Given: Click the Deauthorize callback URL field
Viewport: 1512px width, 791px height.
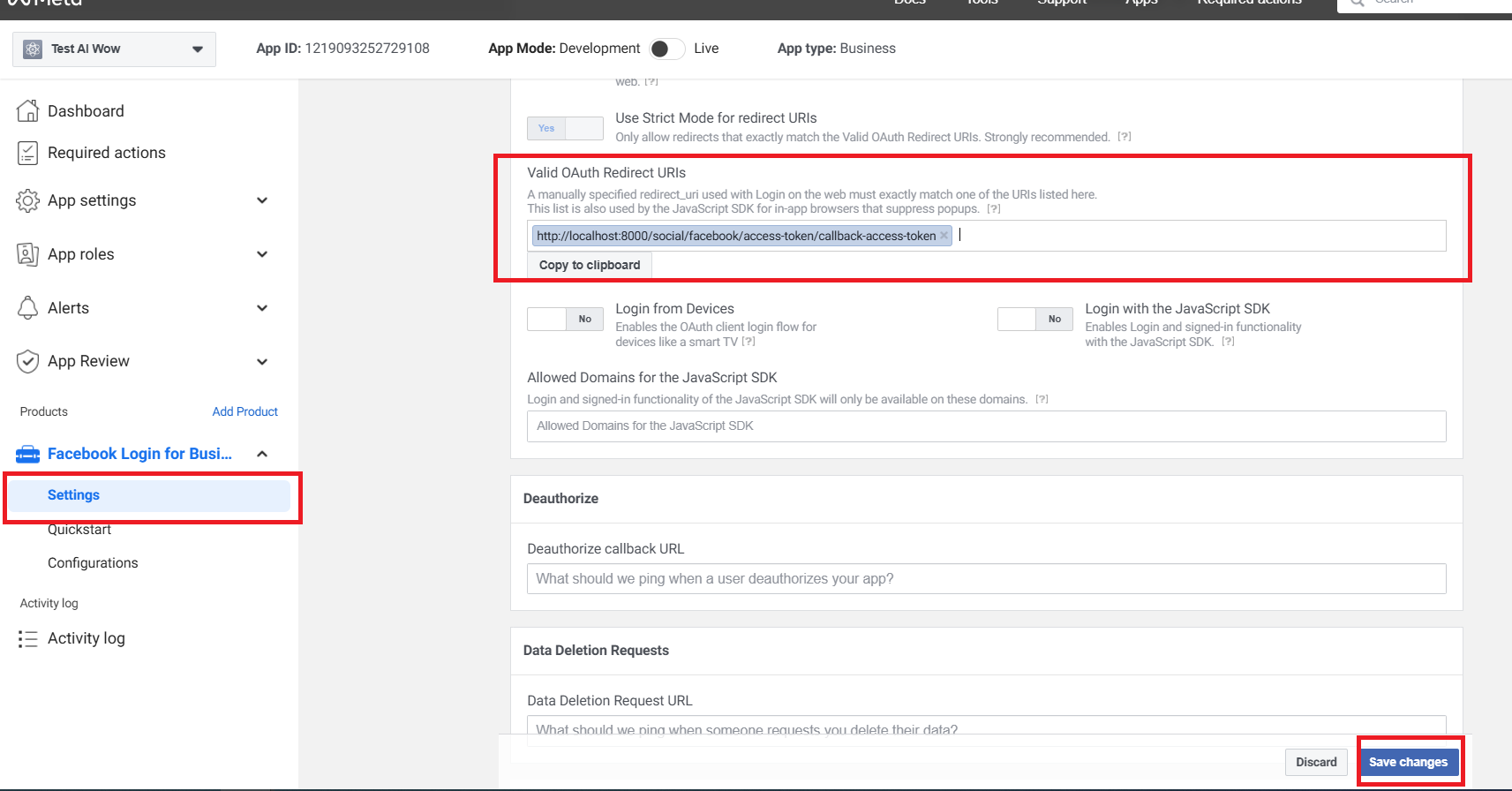Looking at the screenshot, I should tap(987, 579).
